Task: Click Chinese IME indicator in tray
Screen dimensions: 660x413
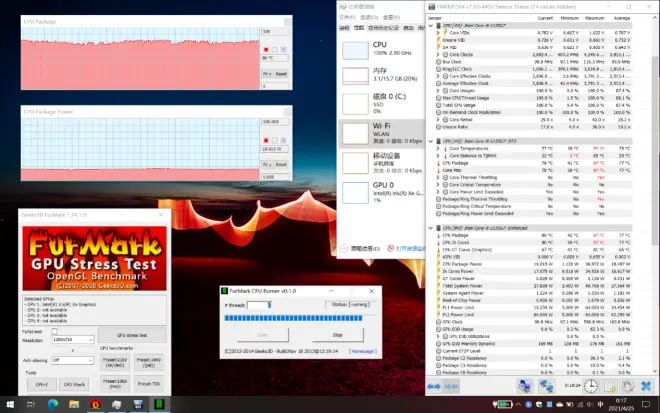Action: [600, 405]
